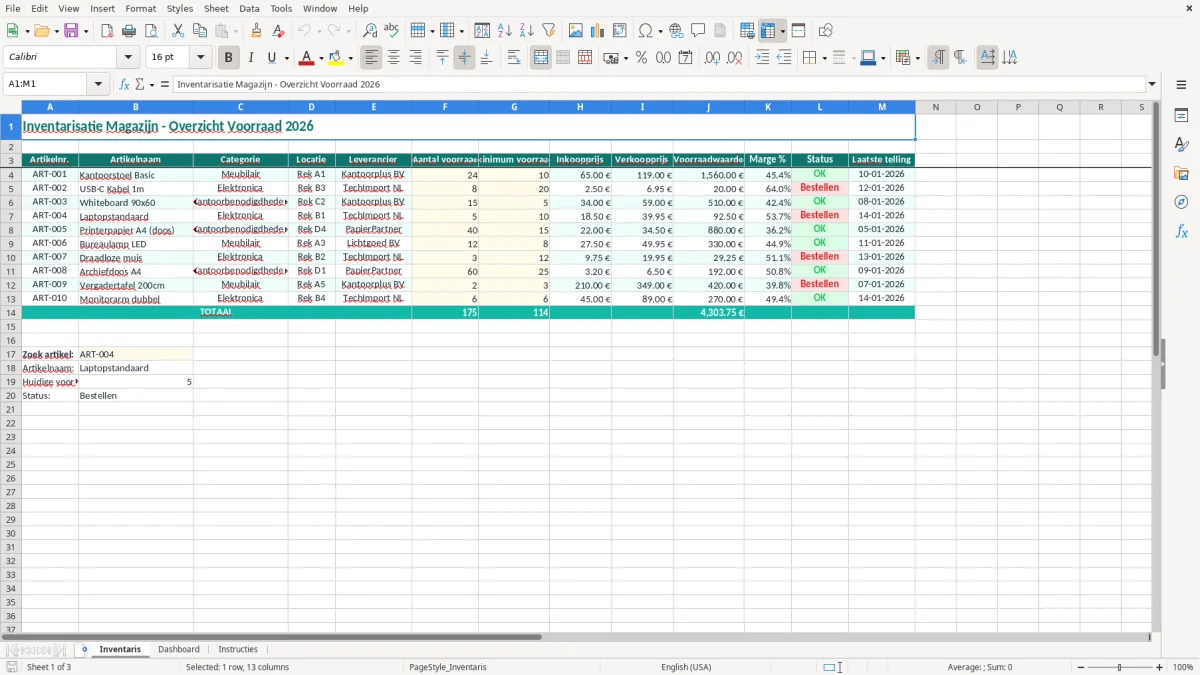The width and height of the screenshot is (1200, 675).
Task: Click the Increase Indent icon
Action: [x=762, y=58]
